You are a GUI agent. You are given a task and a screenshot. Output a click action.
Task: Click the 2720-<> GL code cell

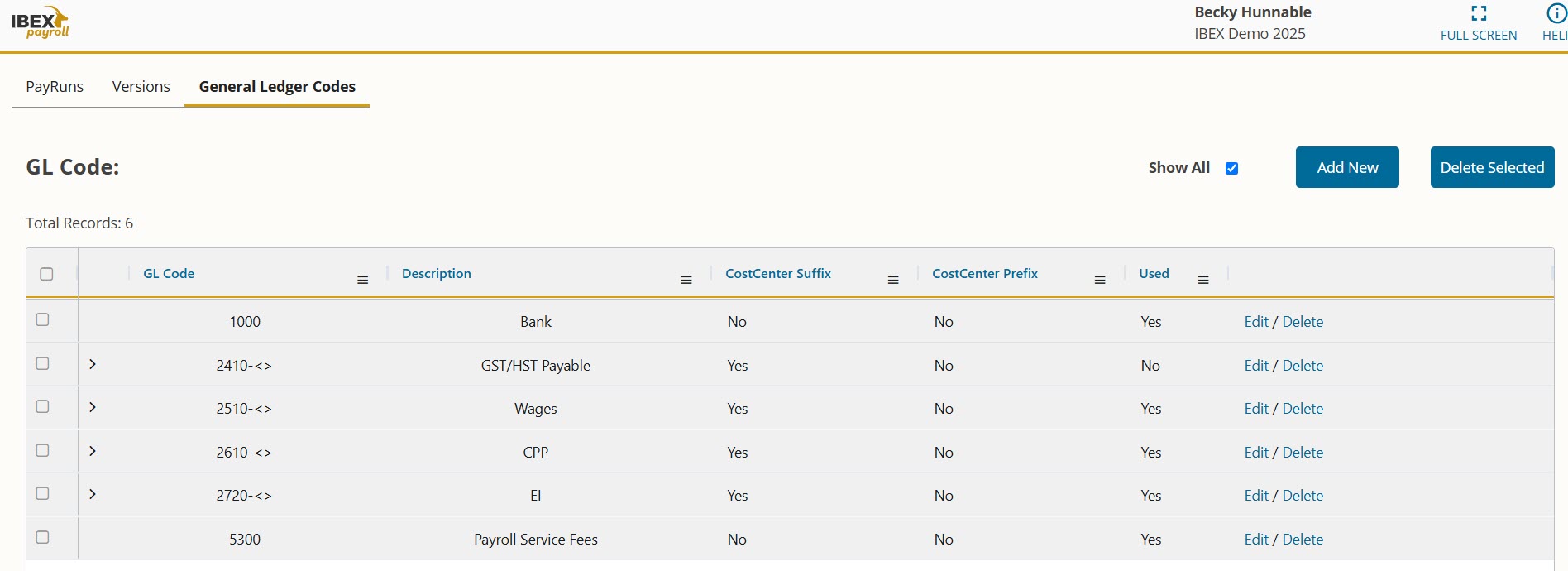244,496
